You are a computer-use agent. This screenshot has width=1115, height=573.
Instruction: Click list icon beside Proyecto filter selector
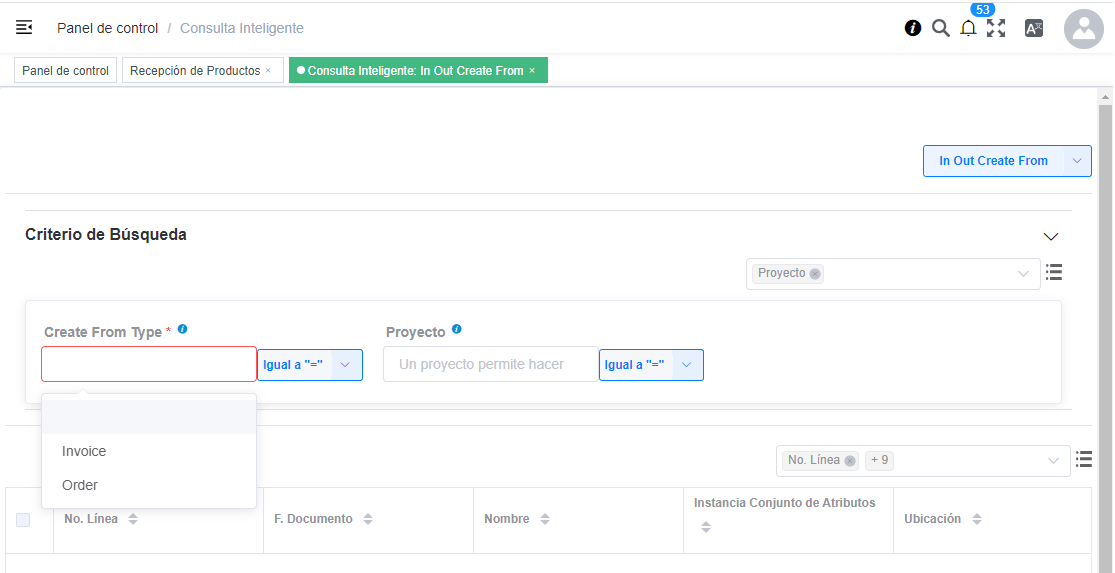coord(1053,272)
